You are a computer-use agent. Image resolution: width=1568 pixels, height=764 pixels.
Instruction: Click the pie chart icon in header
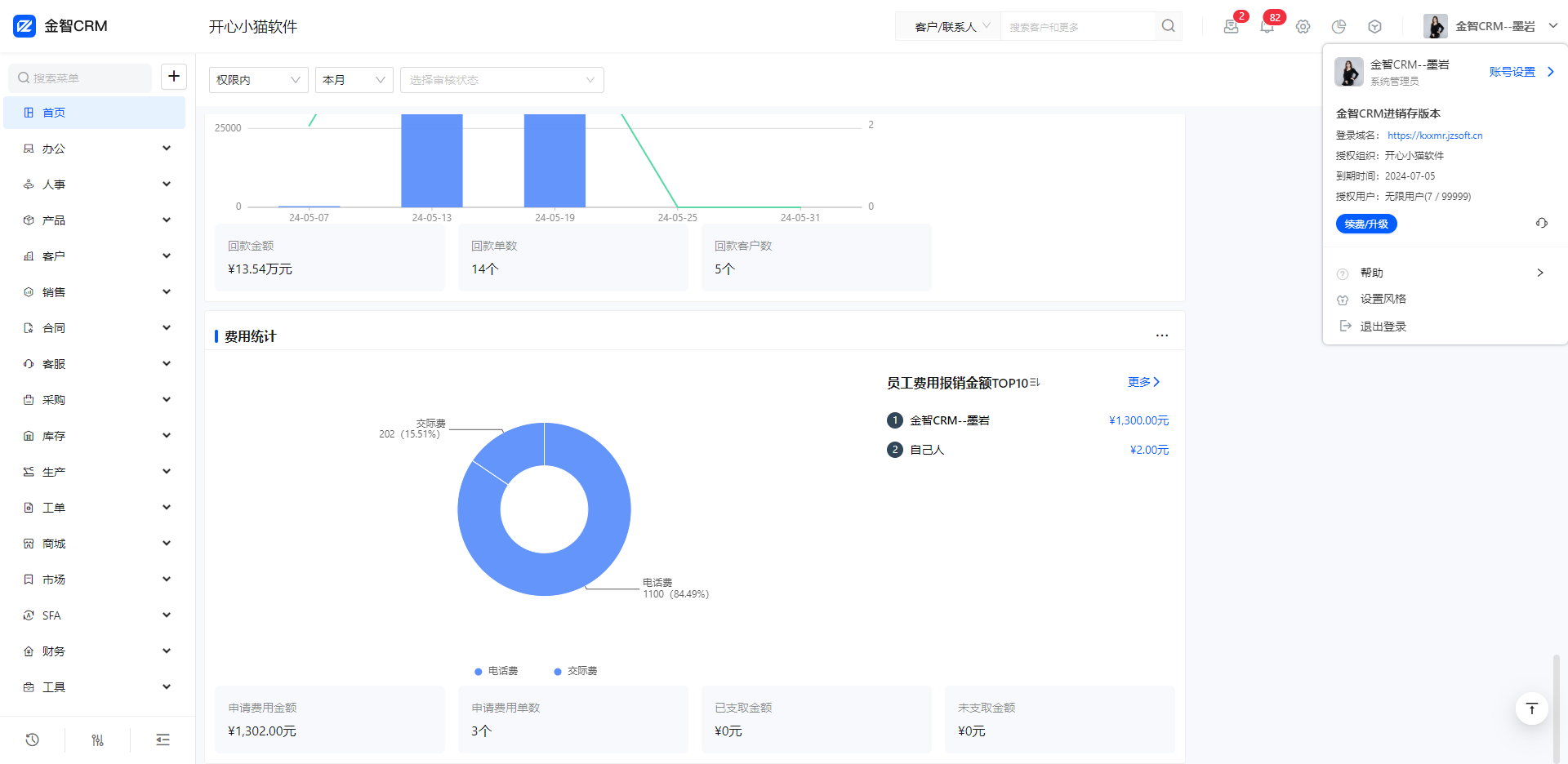(1339, 26)
